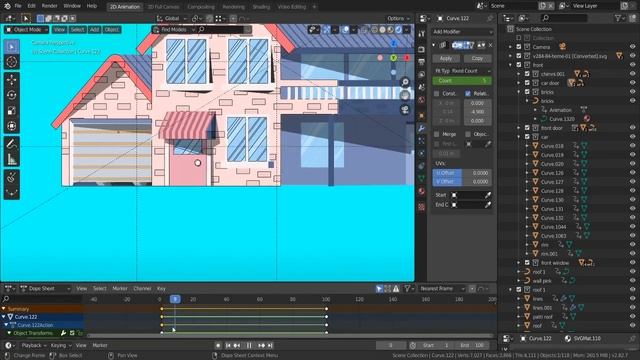Click the modifier Copy button
Screen dimensions: 640x360
(x=477, y=58)
